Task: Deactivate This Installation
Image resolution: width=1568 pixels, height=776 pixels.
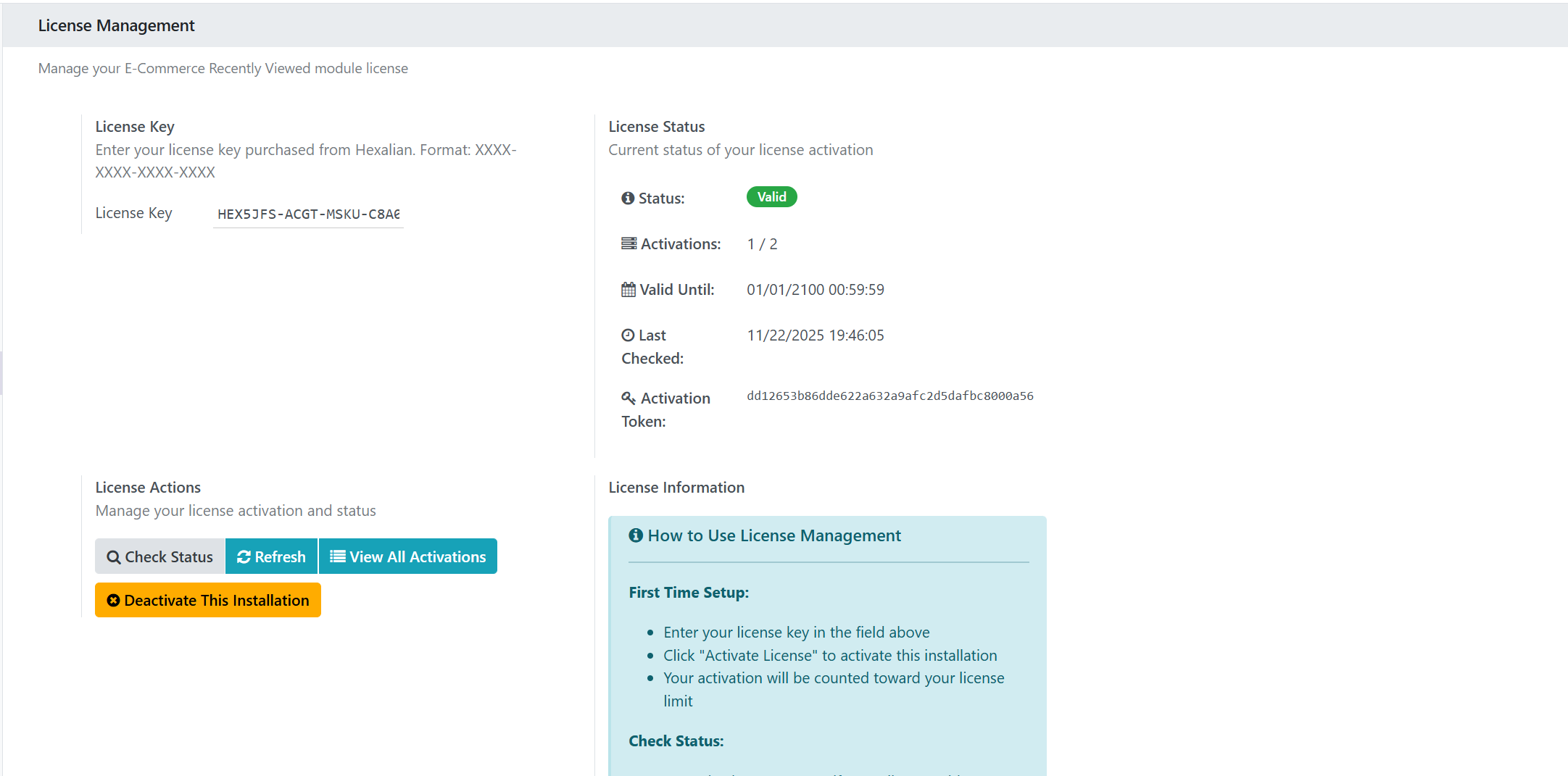Action: coord(208,601)
